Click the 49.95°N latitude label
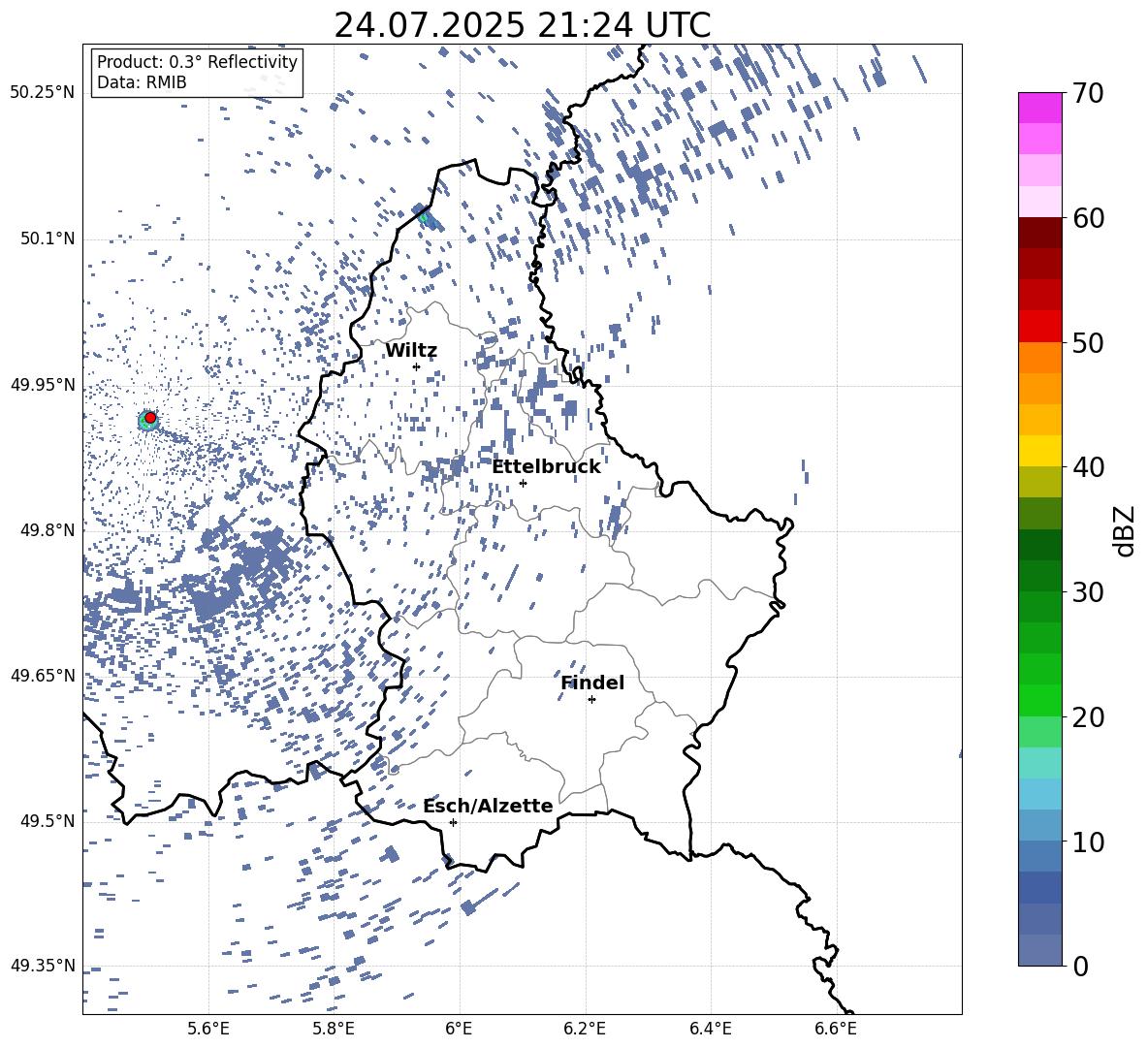Screen dimensions: 1148x1048 pyautogui.click(x=43, y=385)
